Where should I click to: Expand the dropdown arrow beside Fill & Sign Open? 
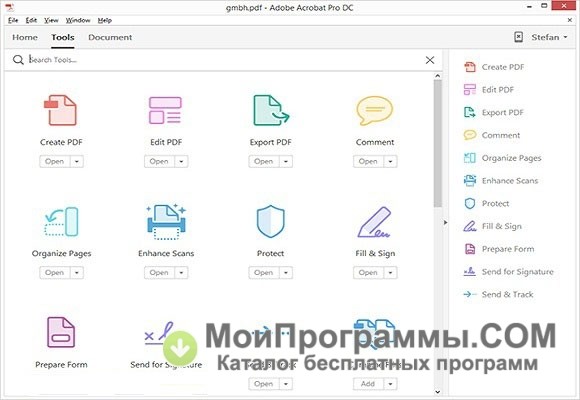click(x=390, y=273)
